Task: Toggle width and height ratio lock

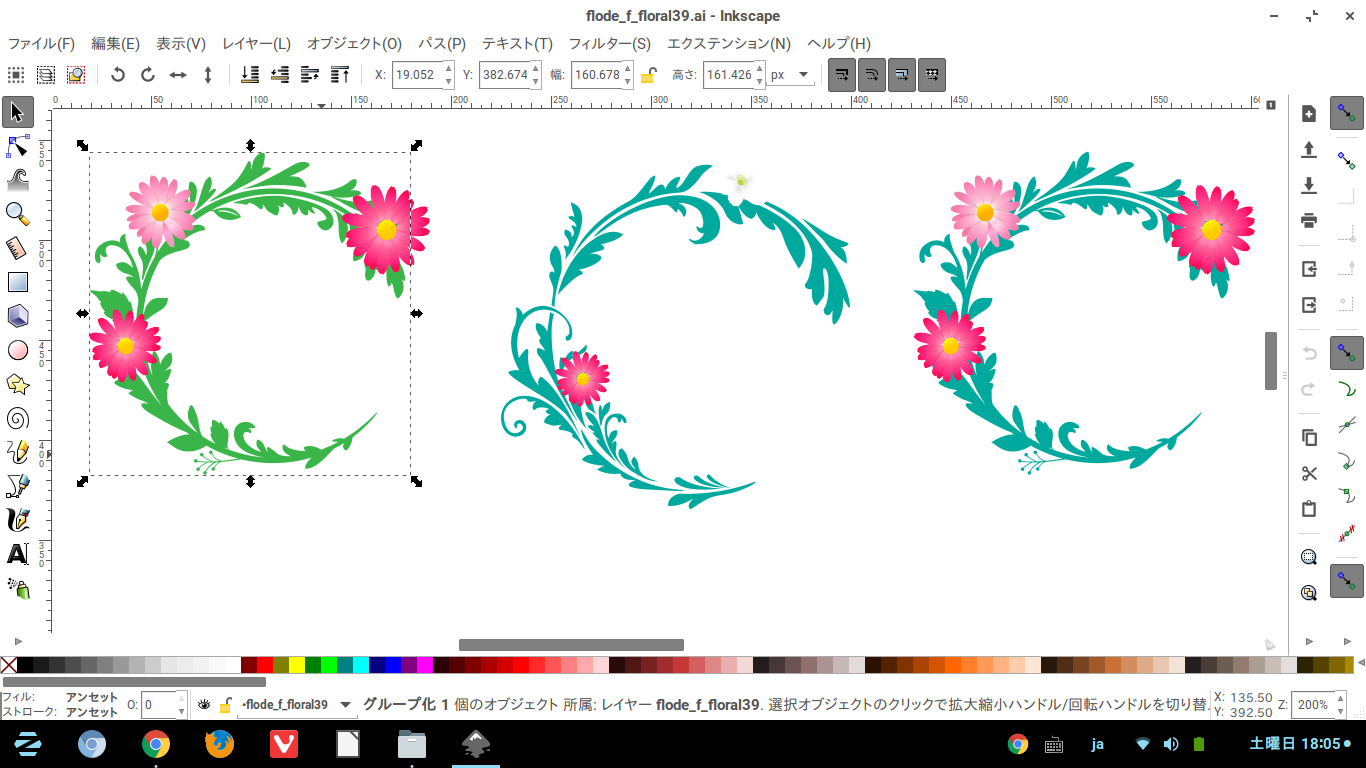Action: [649, 75]
